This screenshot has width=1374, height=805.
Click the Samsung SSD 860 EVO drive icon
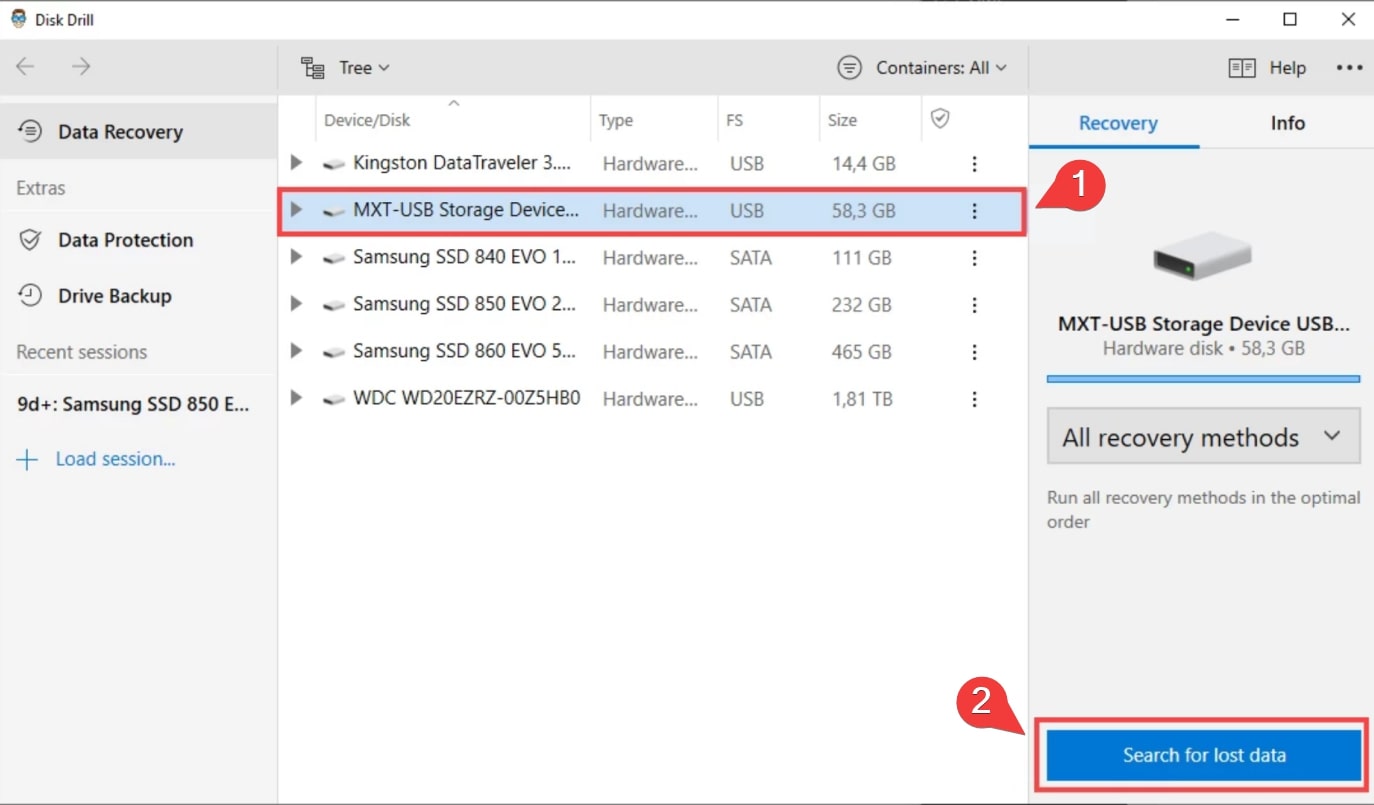pos(334,352)
